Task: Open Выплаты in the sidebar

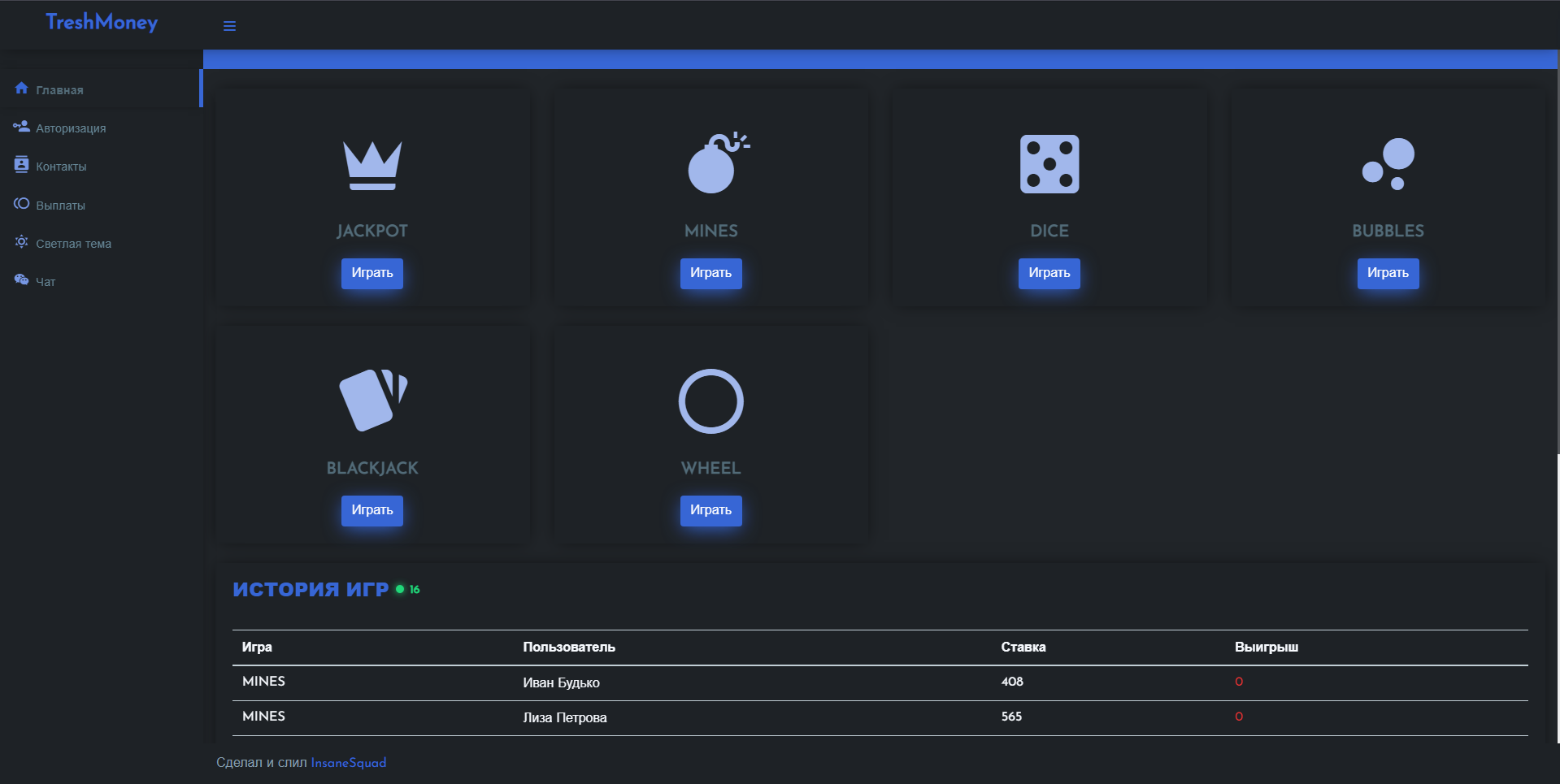Action: tap(60, 206)
